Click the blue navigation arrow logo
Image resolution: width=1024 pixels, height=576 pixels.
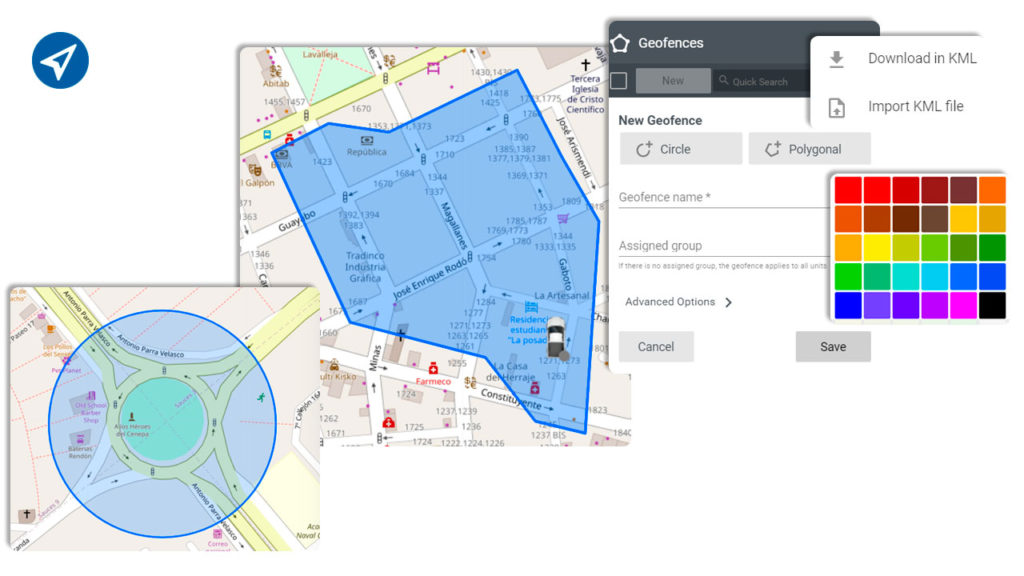tap(60, 60)
